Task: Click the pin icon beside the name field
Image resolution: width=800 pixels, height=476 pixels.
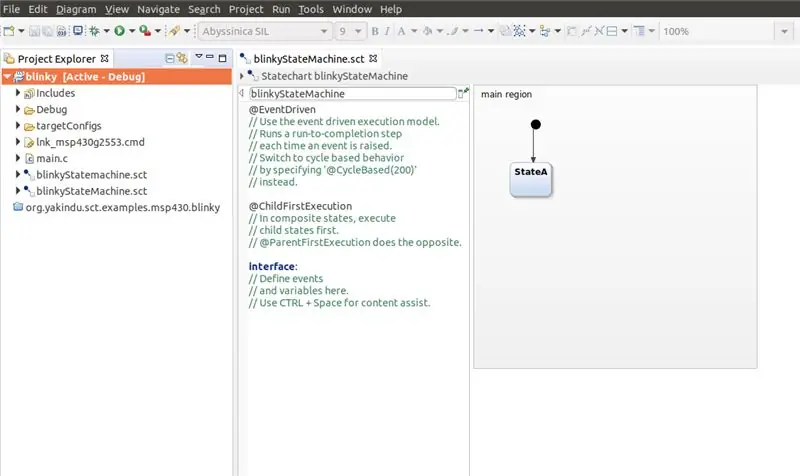Action: click(x=463, y=93)
